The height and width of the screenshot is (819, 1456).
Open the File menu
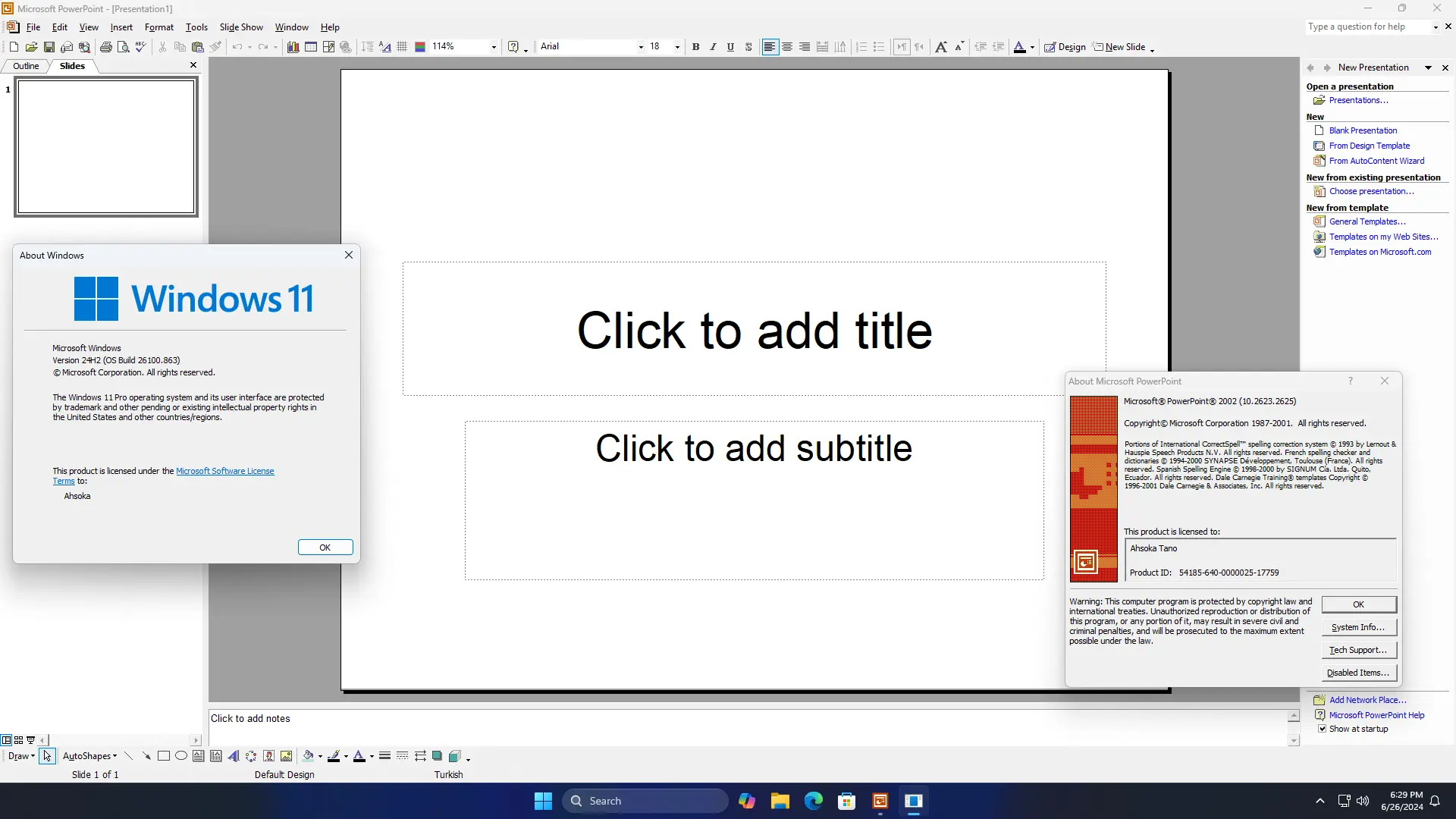tap(33, 27)
